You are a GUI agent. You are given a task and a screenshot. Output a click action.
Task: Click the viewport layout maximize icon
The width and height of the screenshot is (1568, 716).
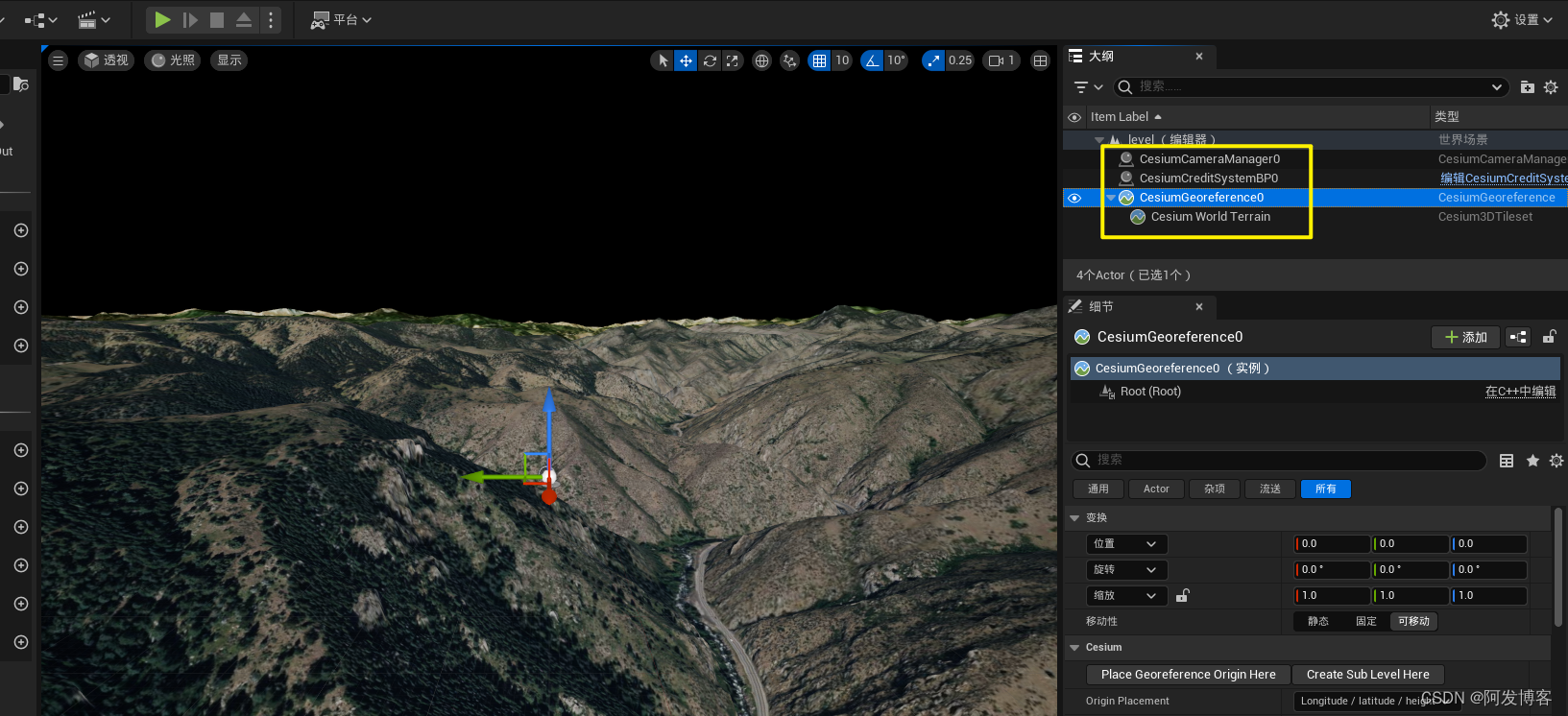(x=1040, y=60)
